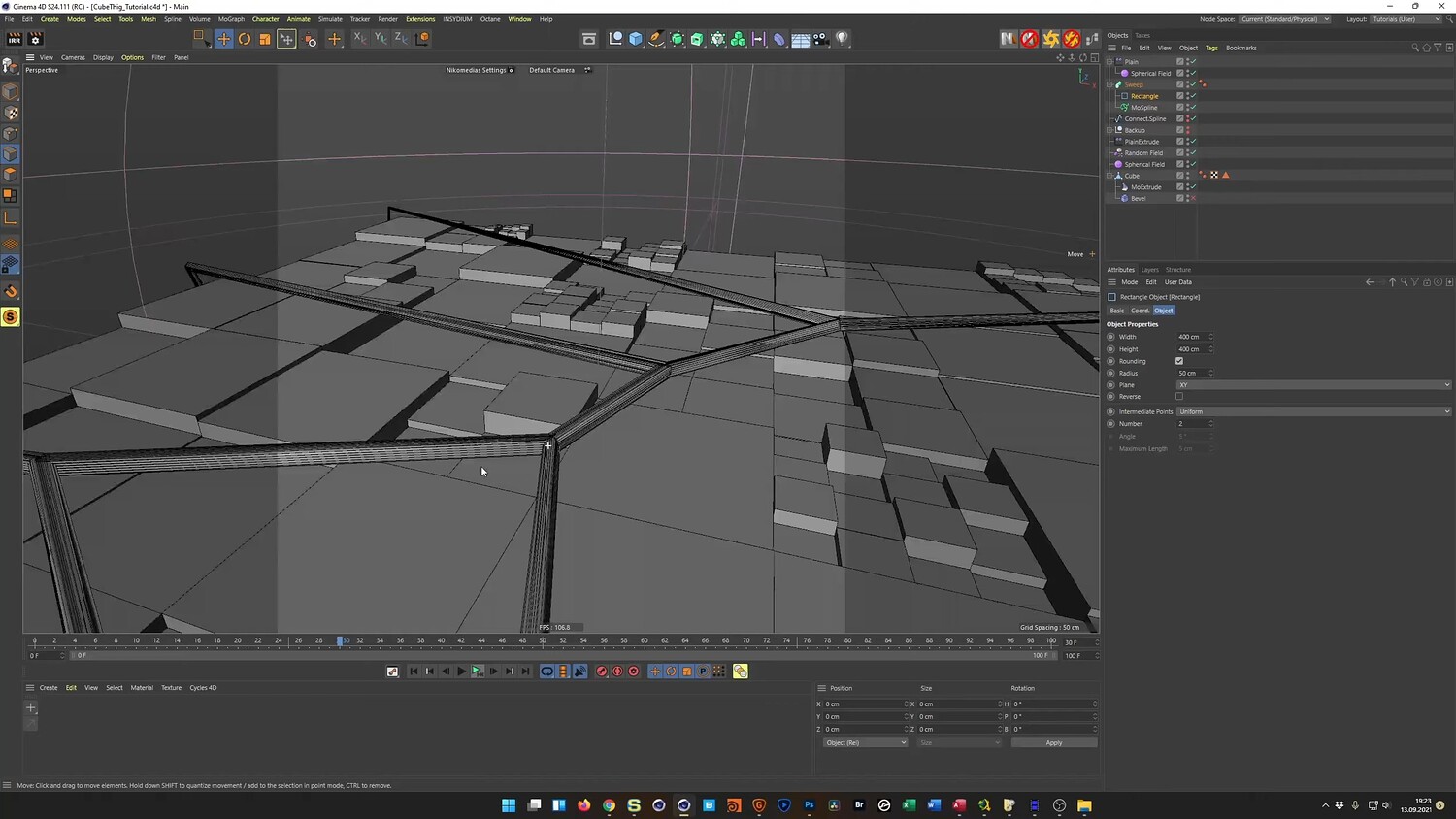Open Photoshop from the Windows taskbar

click(809, 805)
